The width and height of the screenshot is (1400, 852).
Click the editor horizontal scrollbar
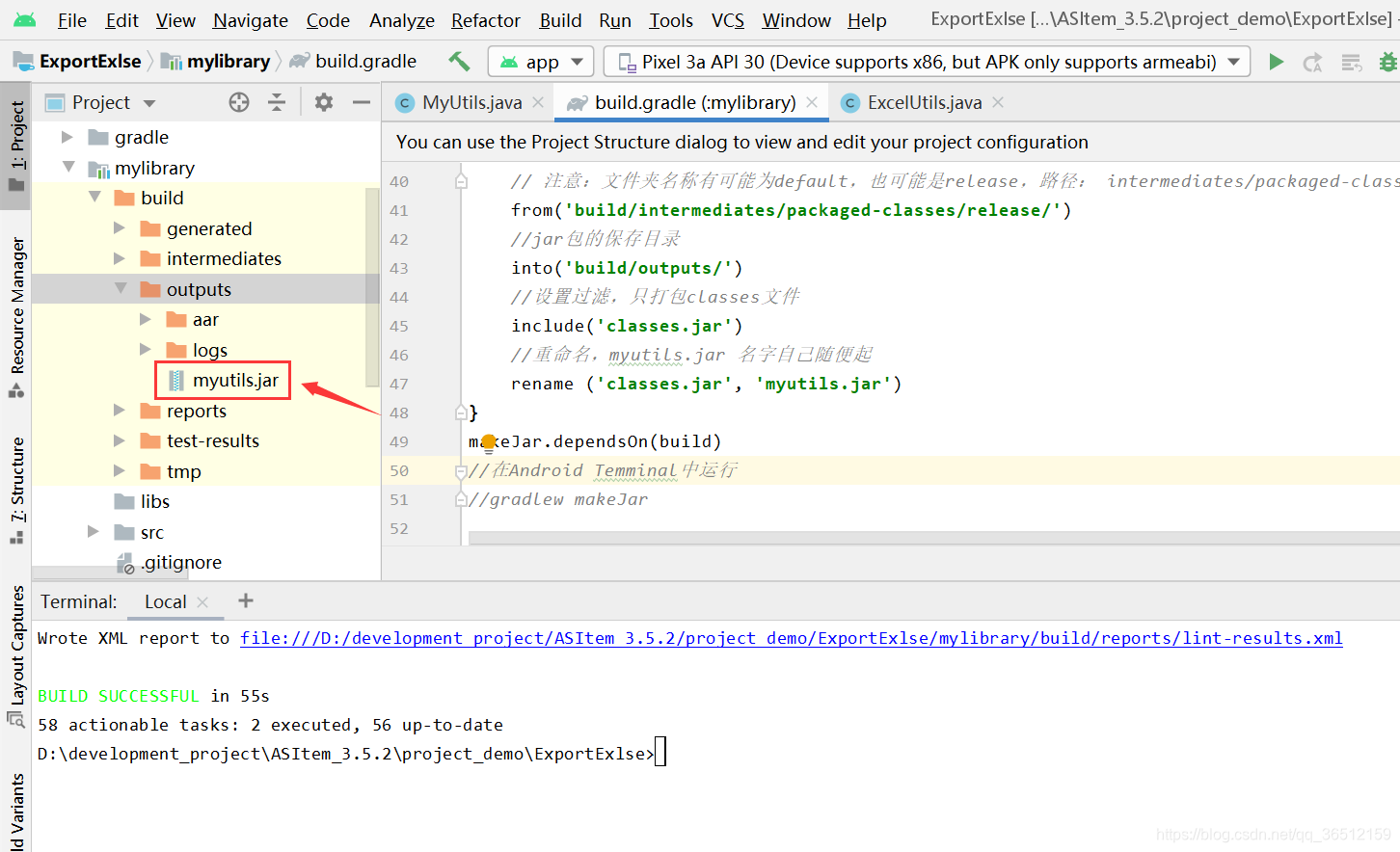tap(933, 538)
